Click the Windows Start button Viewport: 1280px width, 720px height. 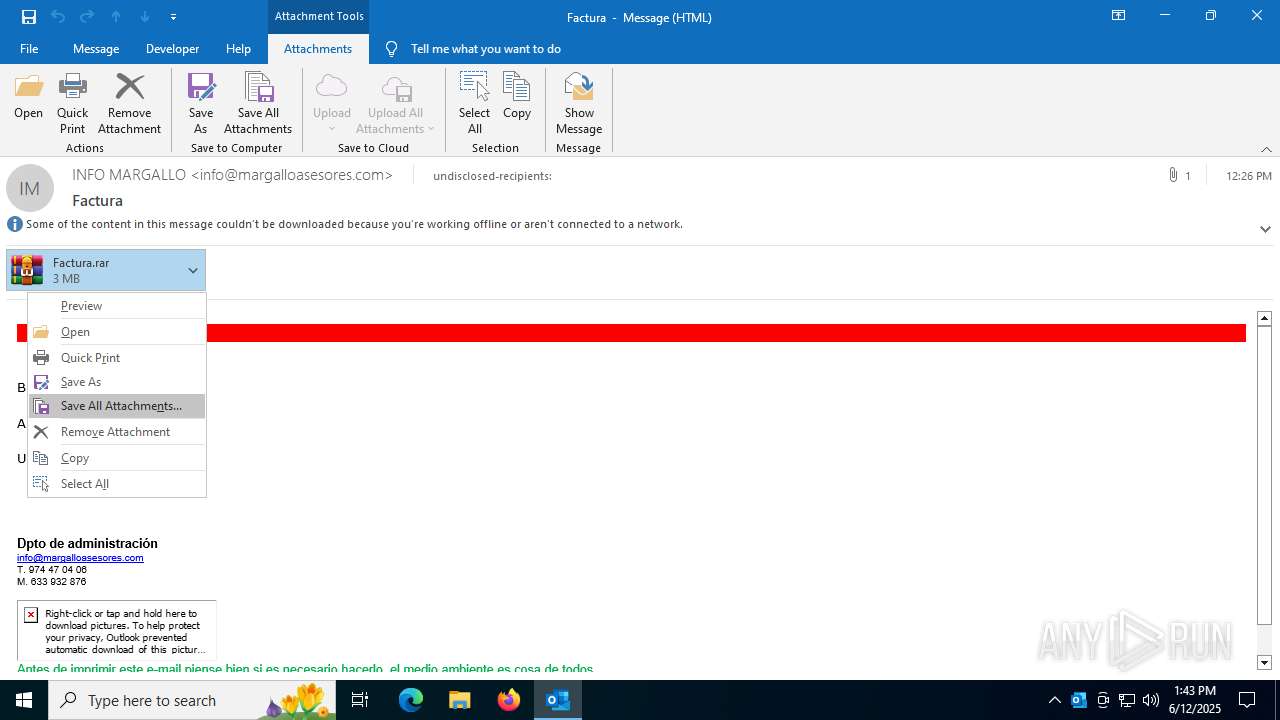(x=24, y=700)
